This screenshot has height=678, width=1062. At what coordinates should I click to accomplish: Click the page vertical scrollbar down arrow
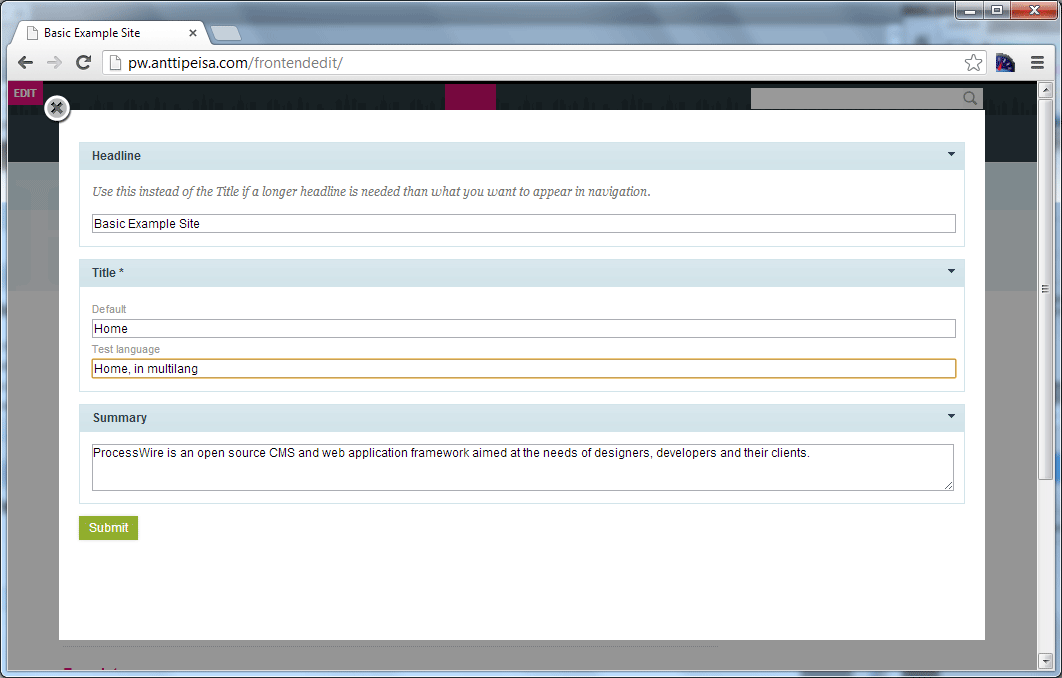click(1046, 660)
